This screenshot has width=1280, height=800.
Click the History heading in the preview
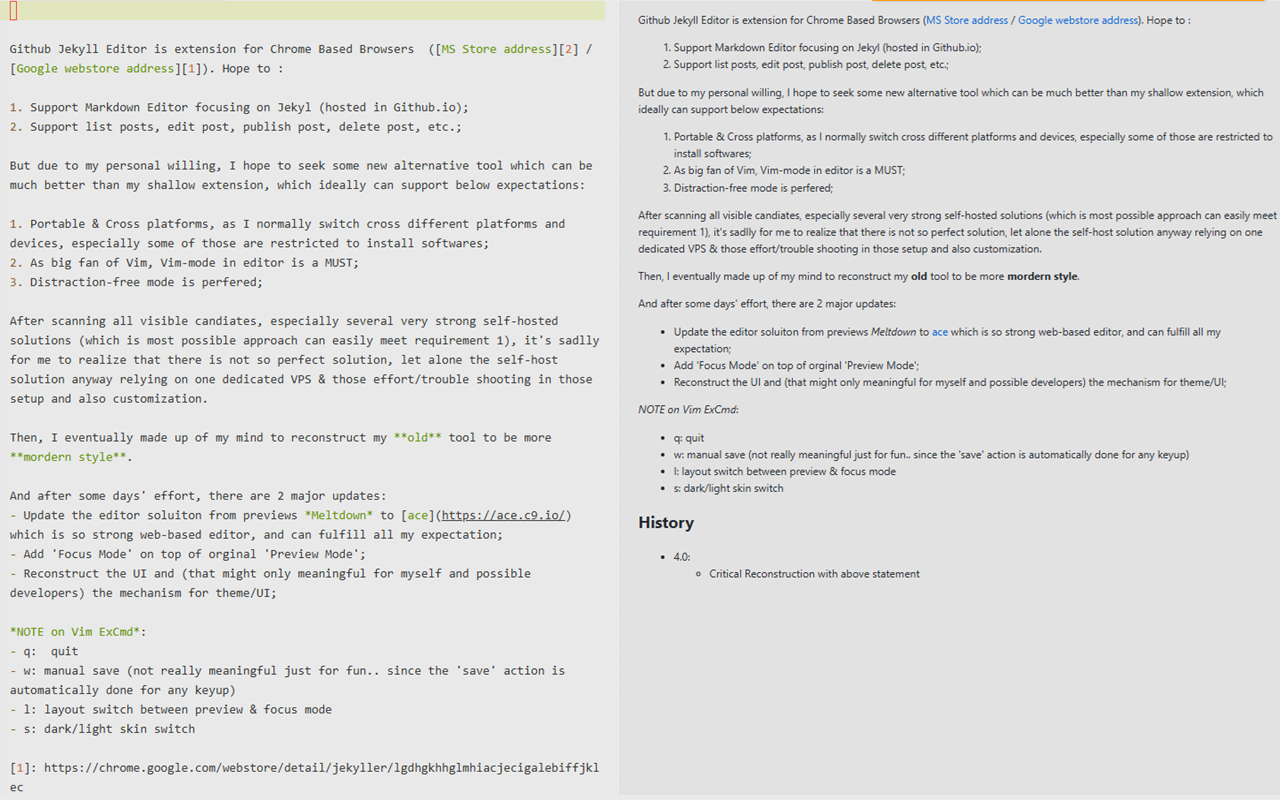pos(665,523)
